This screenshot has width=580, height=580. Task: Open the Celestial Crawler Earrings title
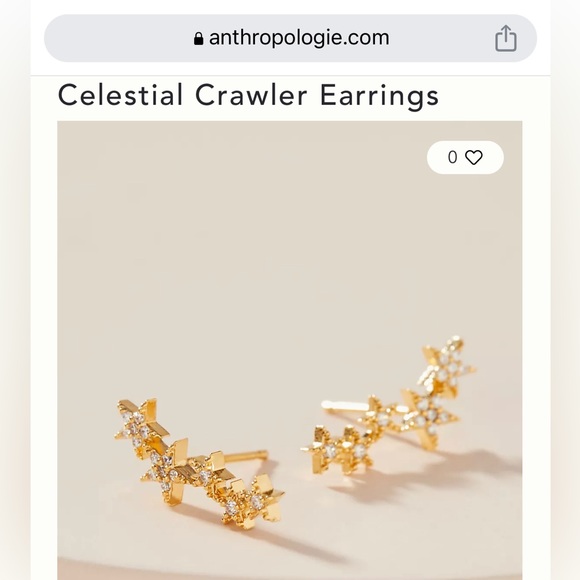point(248,95)
